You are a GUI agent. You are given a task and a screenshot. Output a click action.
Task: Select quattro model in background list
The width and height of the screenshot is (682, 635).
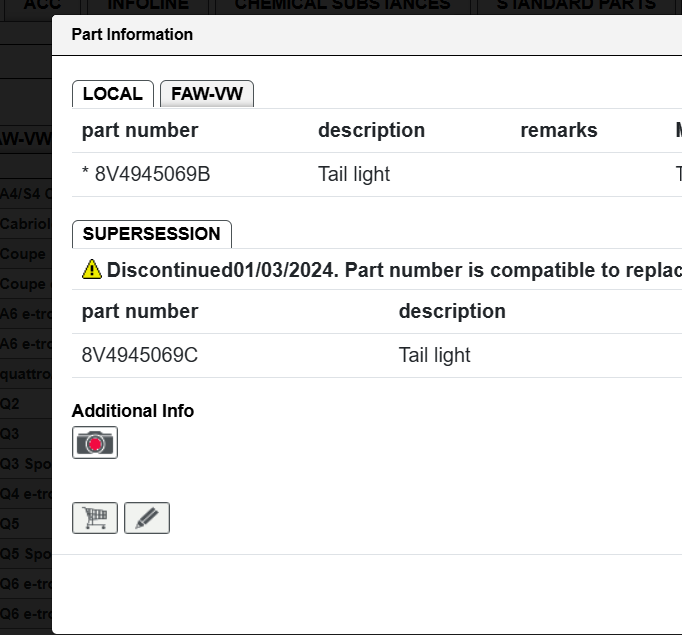(25, 374)
